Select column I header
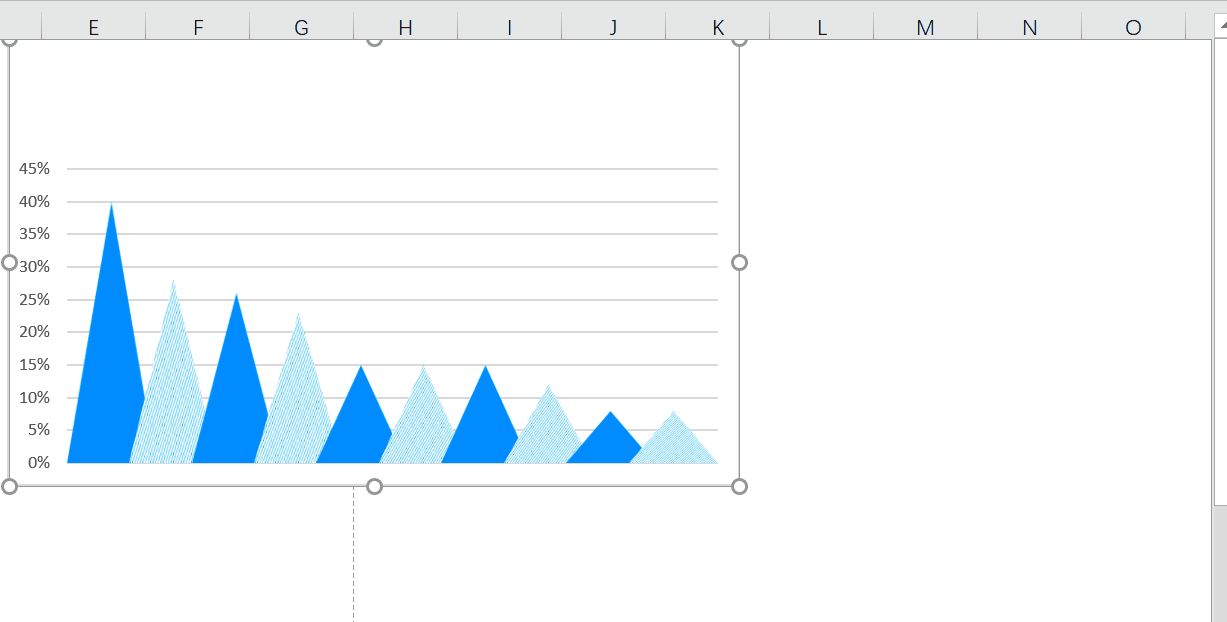The width and height of the screenshot is (1227, 622). point(510,27)
